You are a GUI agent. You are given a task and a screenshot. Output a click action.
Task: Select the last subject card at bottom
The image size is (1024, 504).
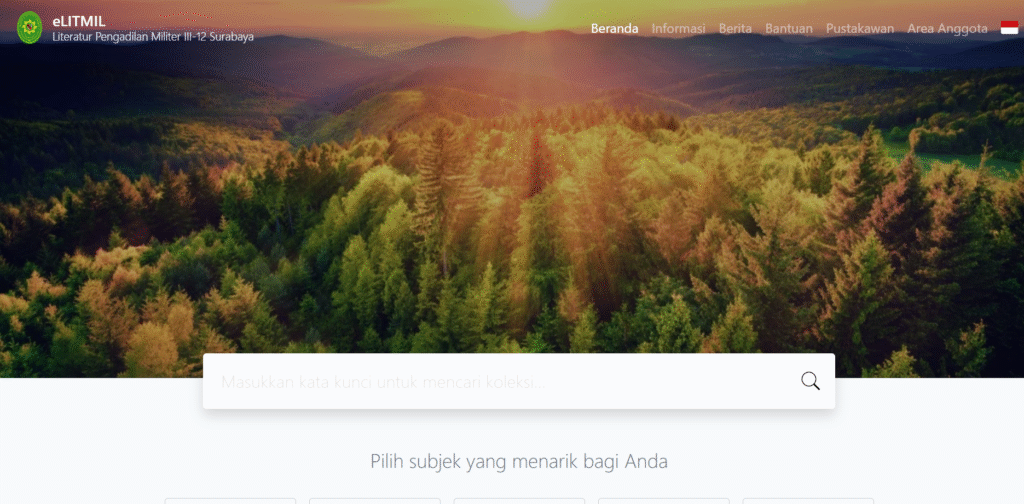pos(808,501)
